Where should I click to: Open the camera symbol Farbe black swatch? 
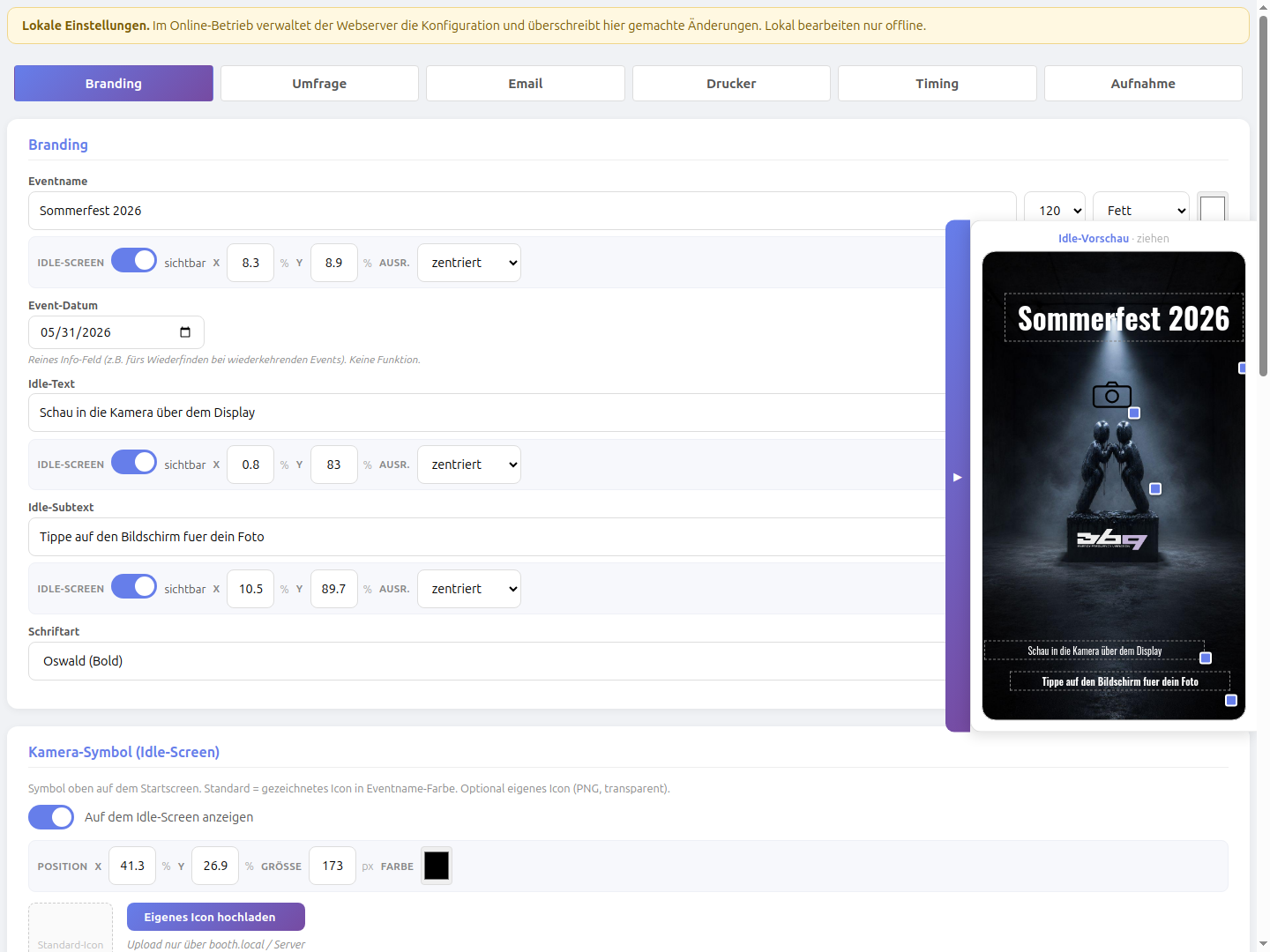(437, 866)
